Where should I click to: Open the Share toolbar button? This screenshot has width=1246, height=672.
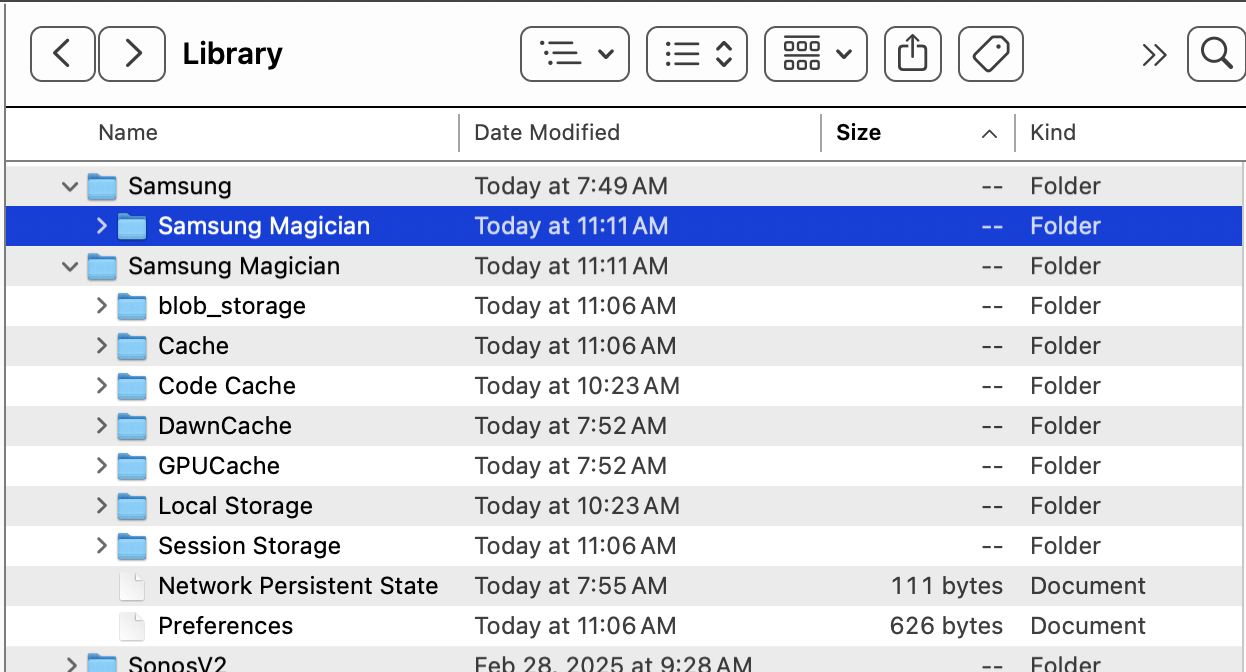912,54
